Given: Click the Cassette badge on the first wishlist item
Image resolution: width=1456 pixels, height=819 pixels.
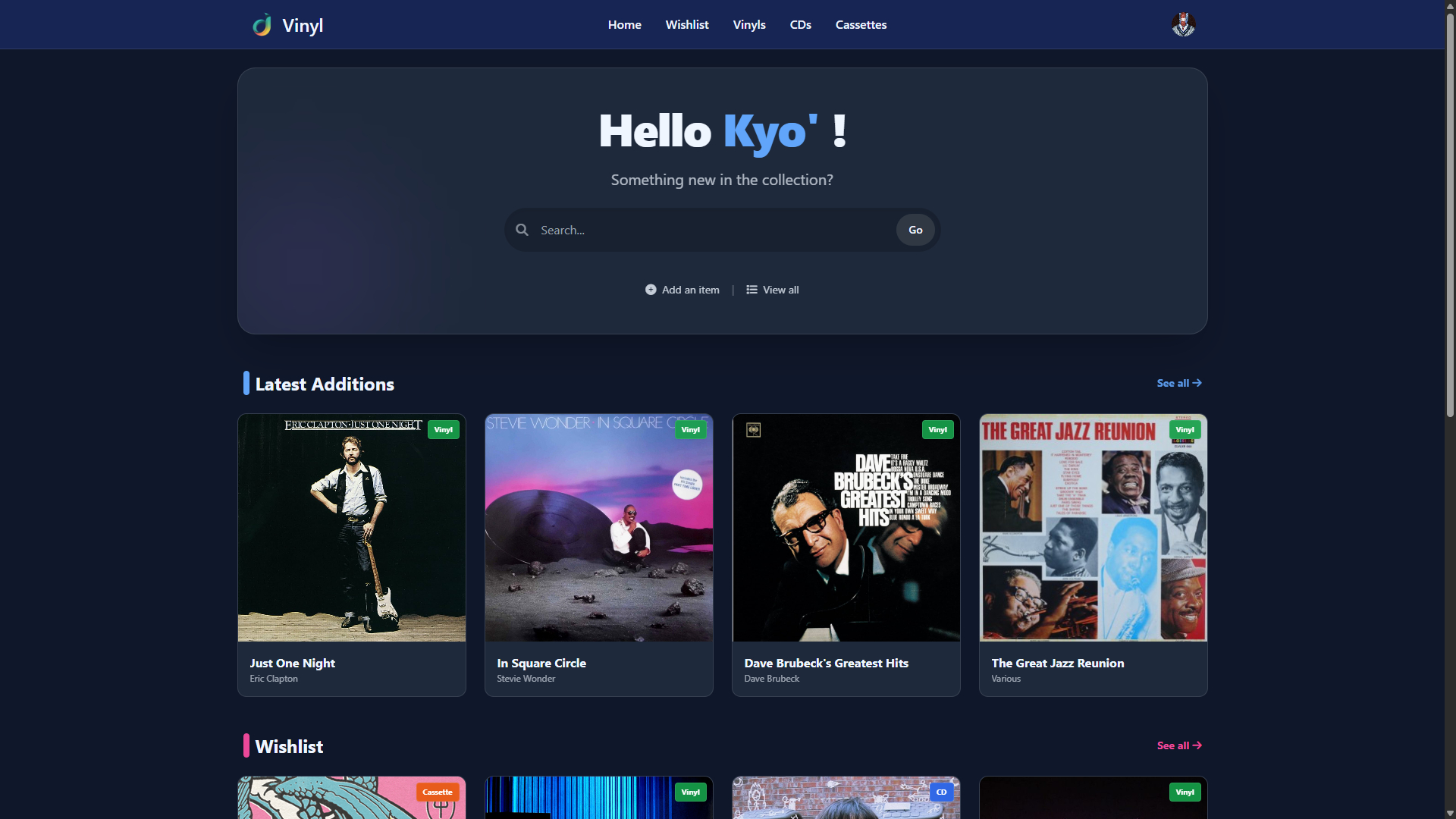Looking at the screenshot, I should coord(438,792).
